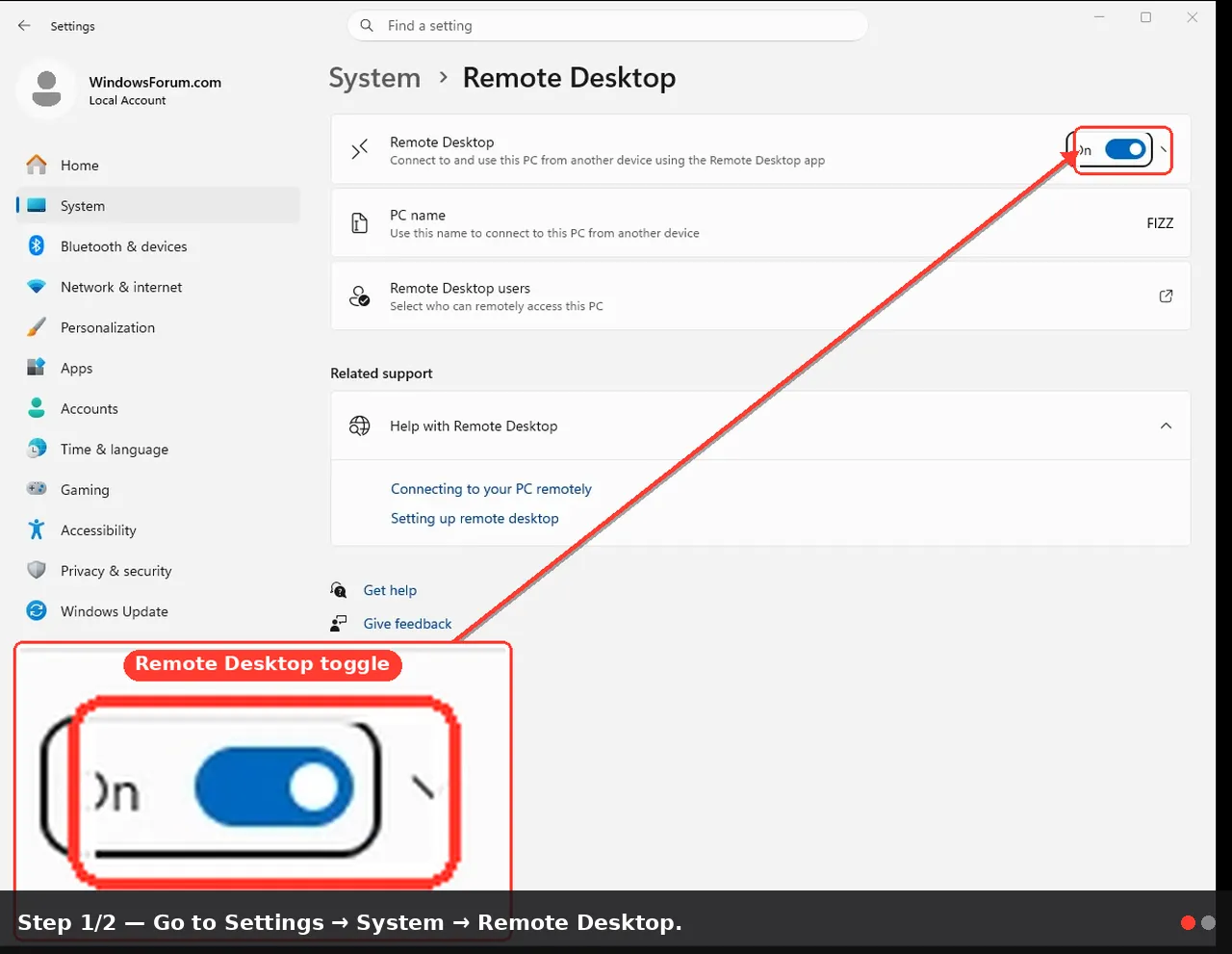Click the Give feedback link
Screen dimensions: 1232x954
tap(407, 624)
